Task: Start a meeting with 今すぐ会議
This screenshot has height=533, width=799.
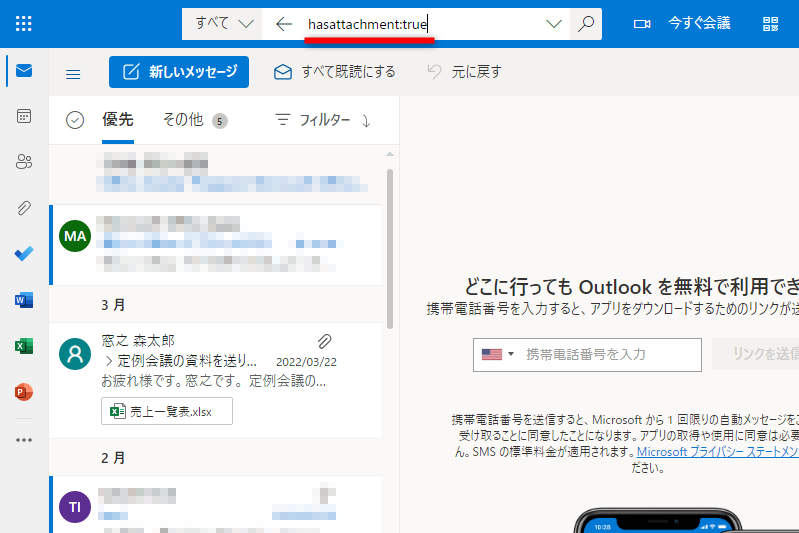Action: [x=699, y=23]
